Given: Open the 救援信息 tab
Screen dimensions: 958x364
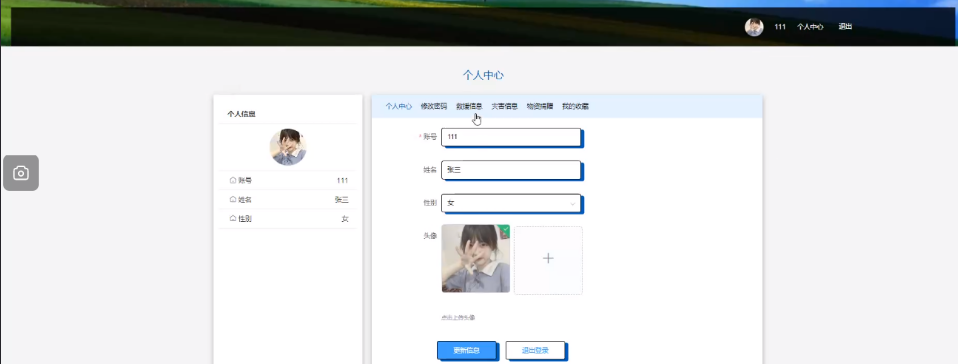Looking at the screenshot, I should coord(469,106).
